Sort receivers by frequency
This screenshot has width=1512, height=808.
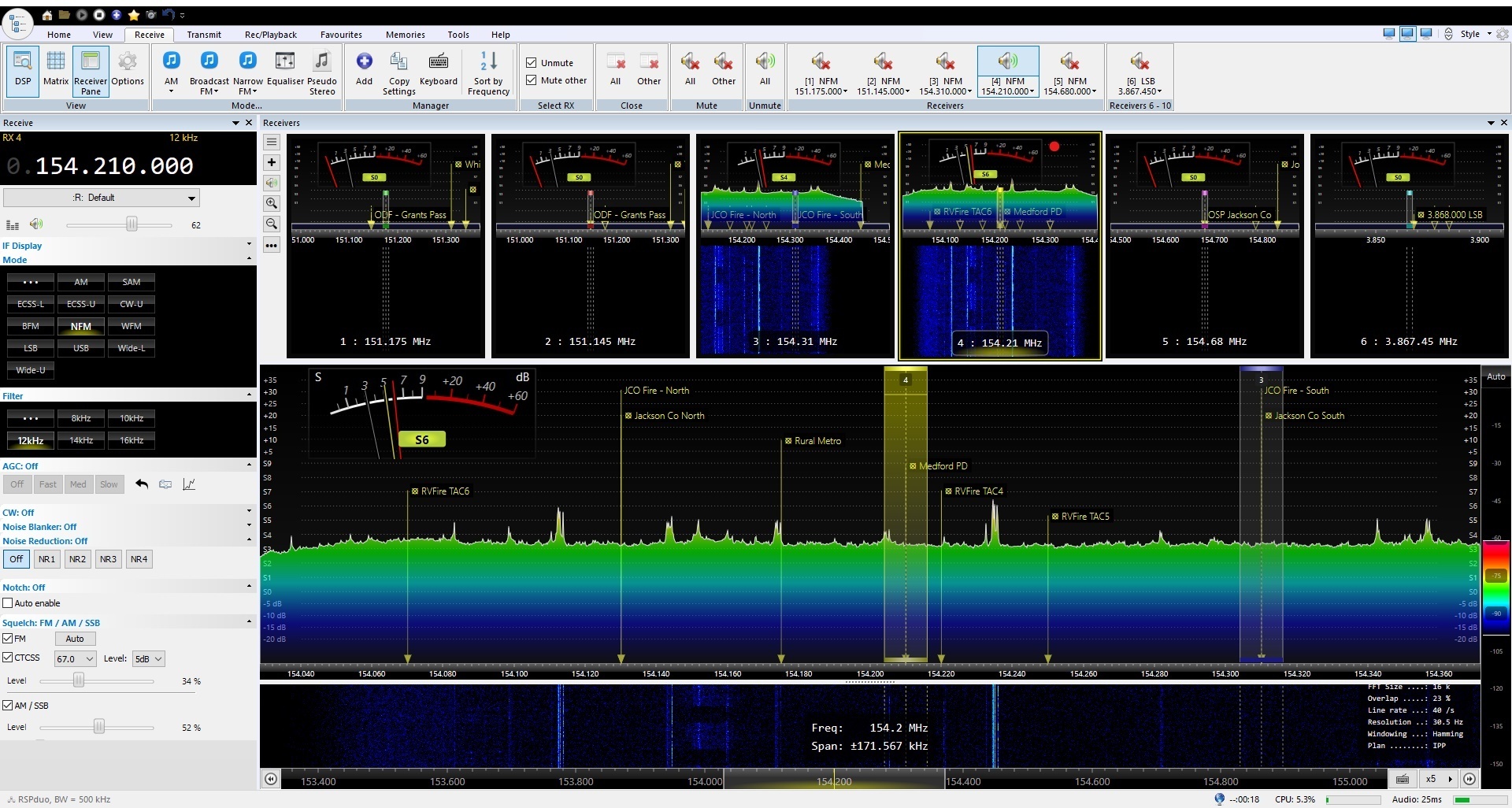pos(488,71)
